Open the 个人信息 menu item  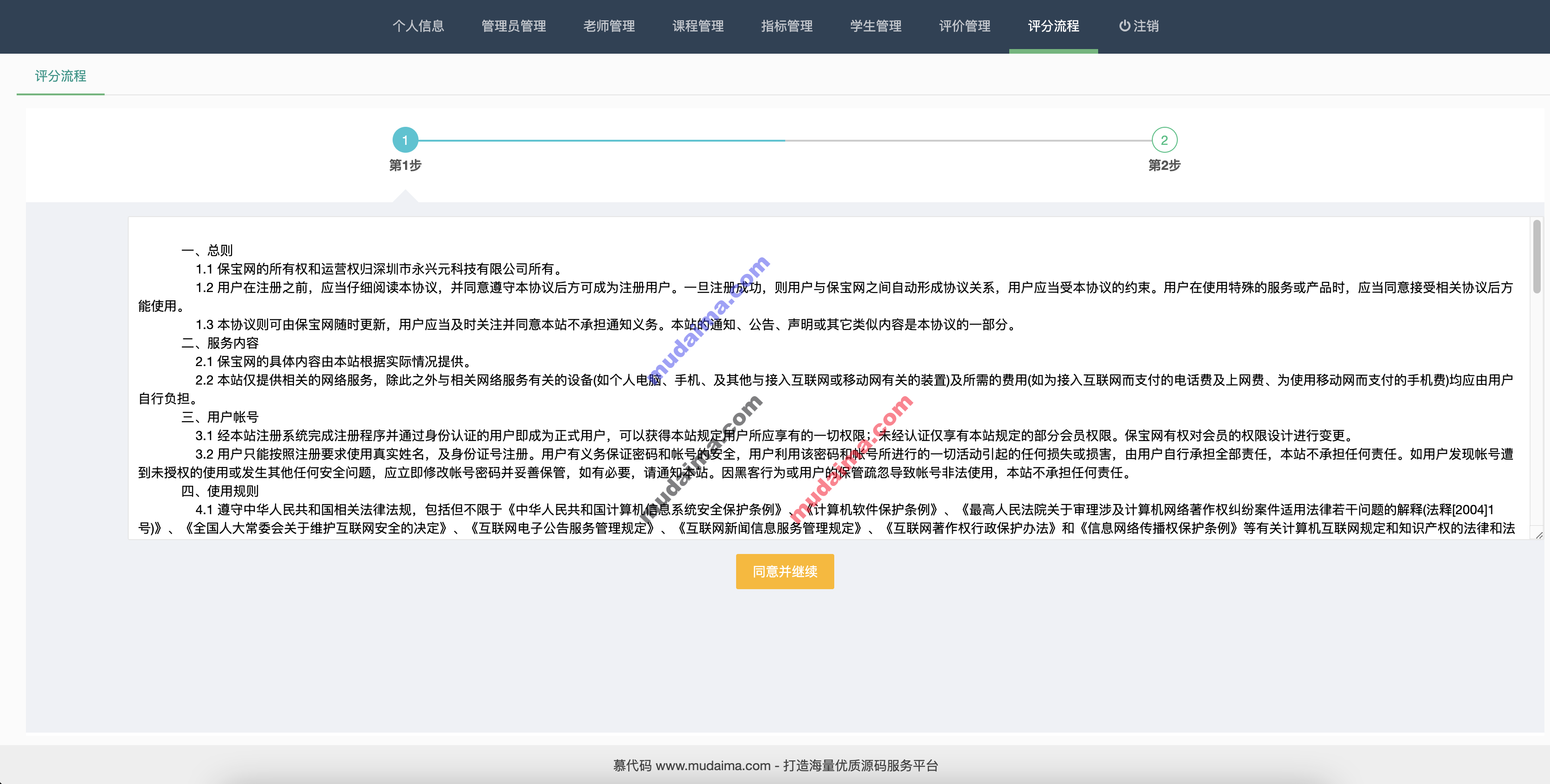tap(418, 26)
